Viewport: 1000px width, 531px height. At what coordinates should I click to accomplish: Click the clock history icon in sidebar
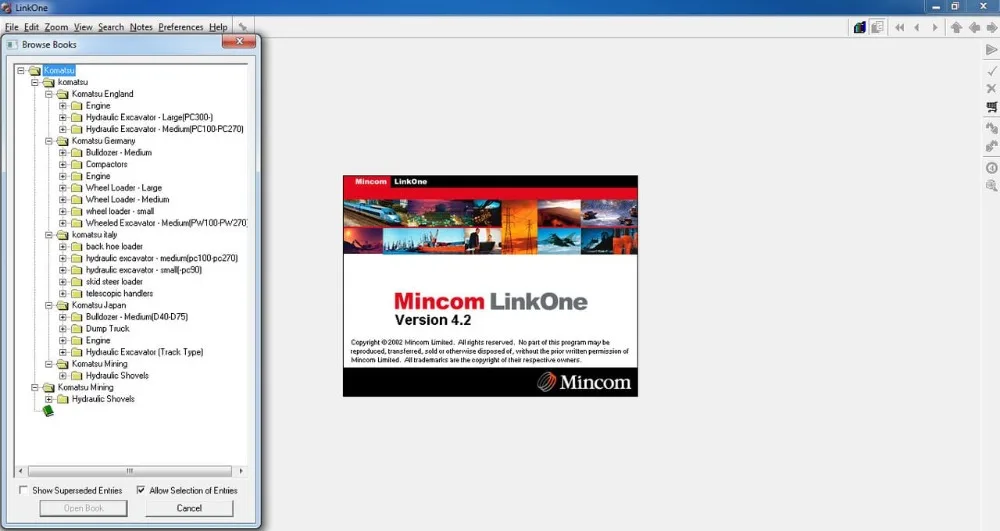tap(991, 168)
